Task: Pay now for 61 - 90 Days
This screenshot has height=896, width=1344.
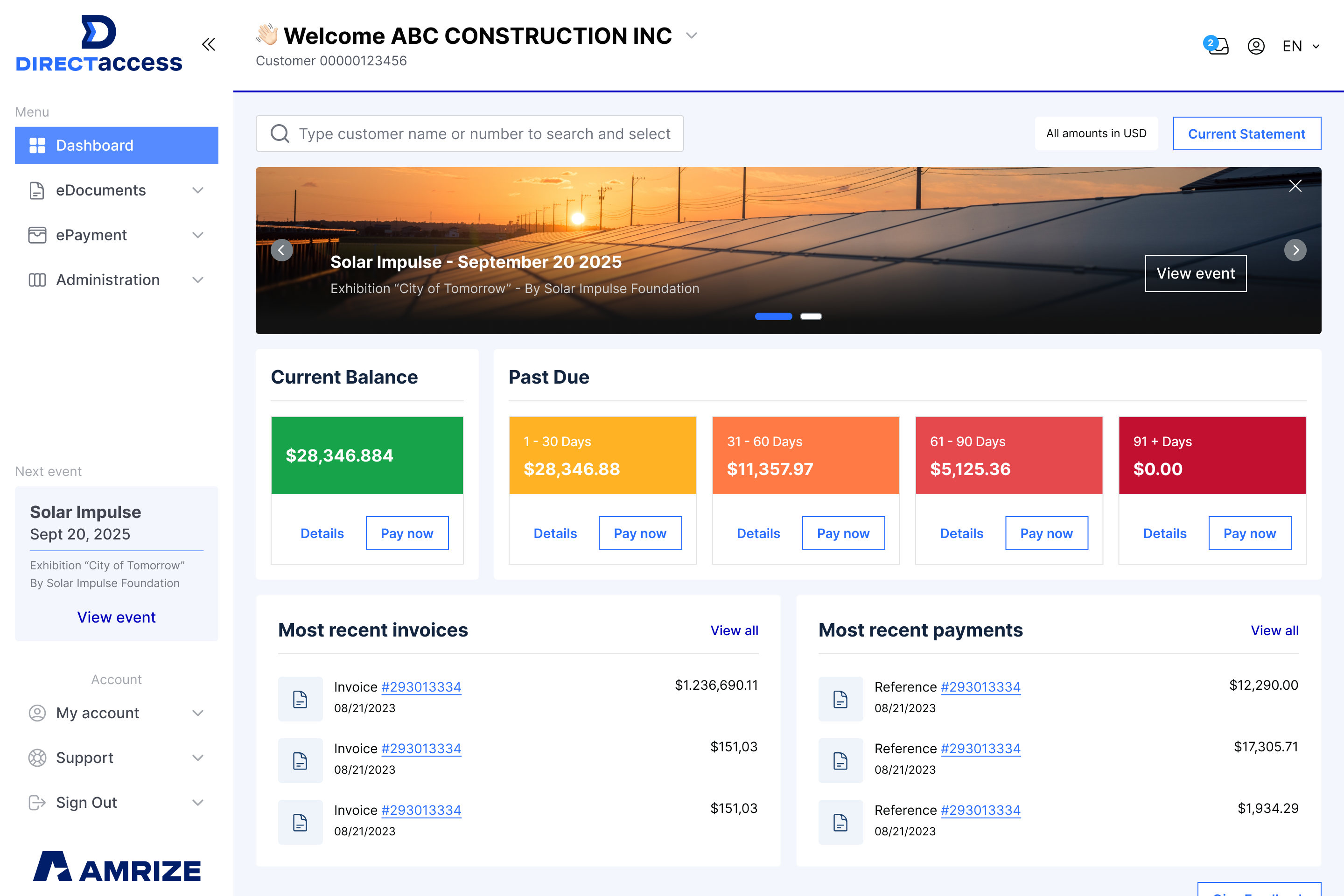Action: 1046,533
